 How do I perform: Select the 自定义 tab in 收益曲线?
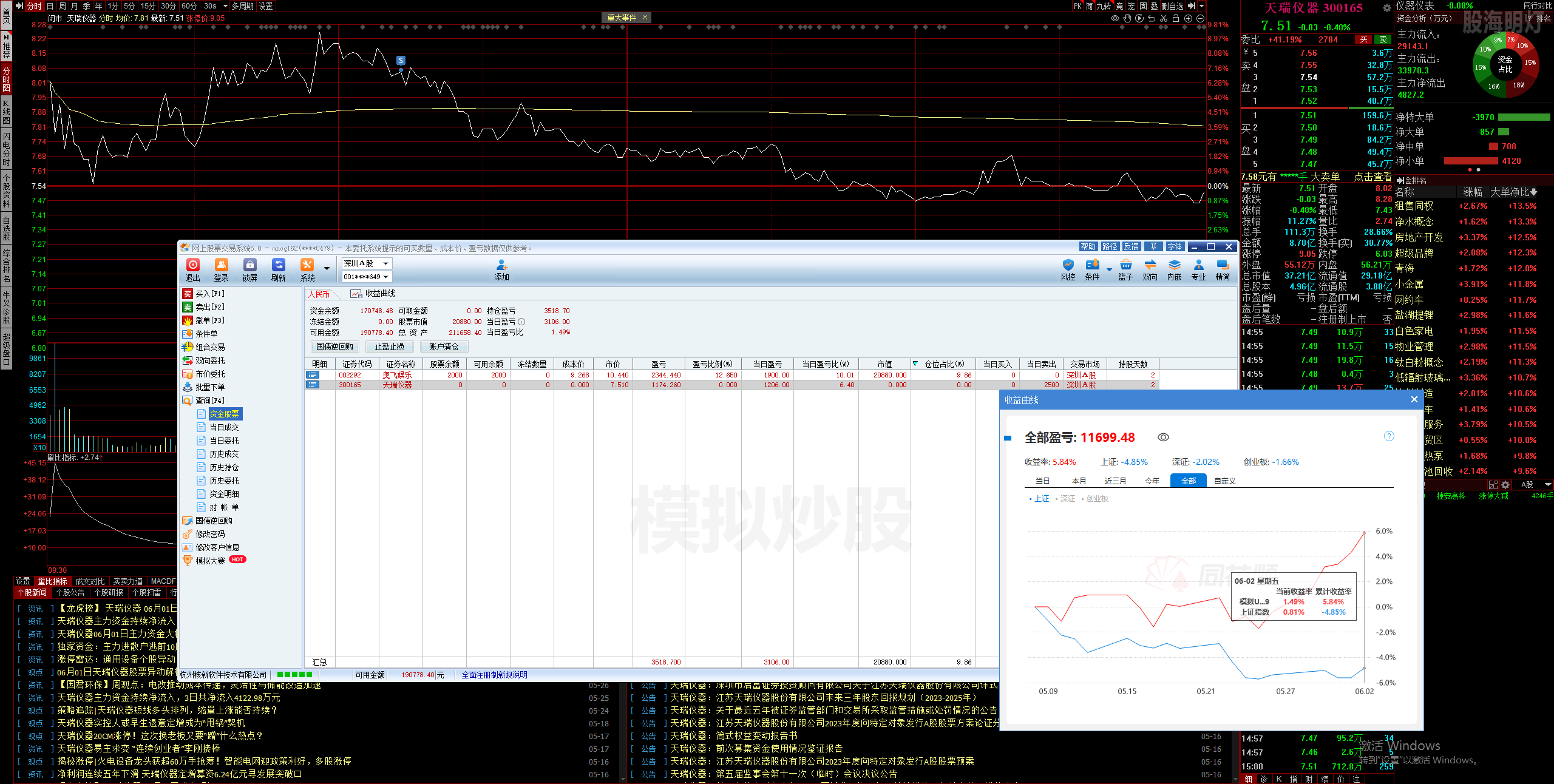(x=1224, y=481)
